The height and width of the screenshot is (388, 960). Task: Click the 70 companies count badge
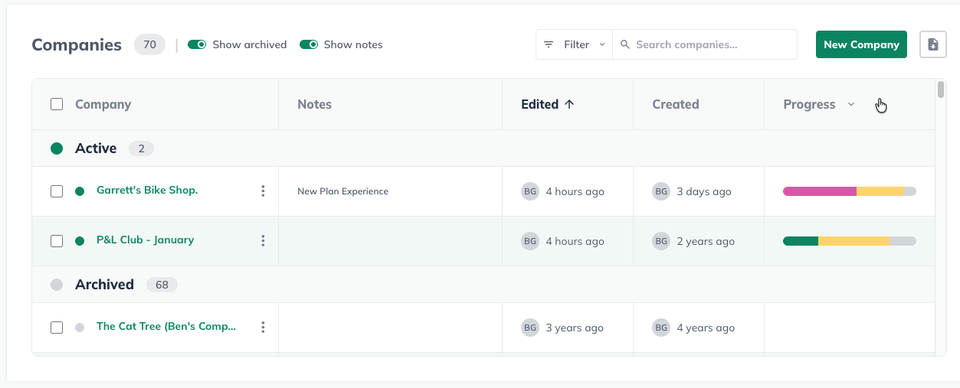149,45
